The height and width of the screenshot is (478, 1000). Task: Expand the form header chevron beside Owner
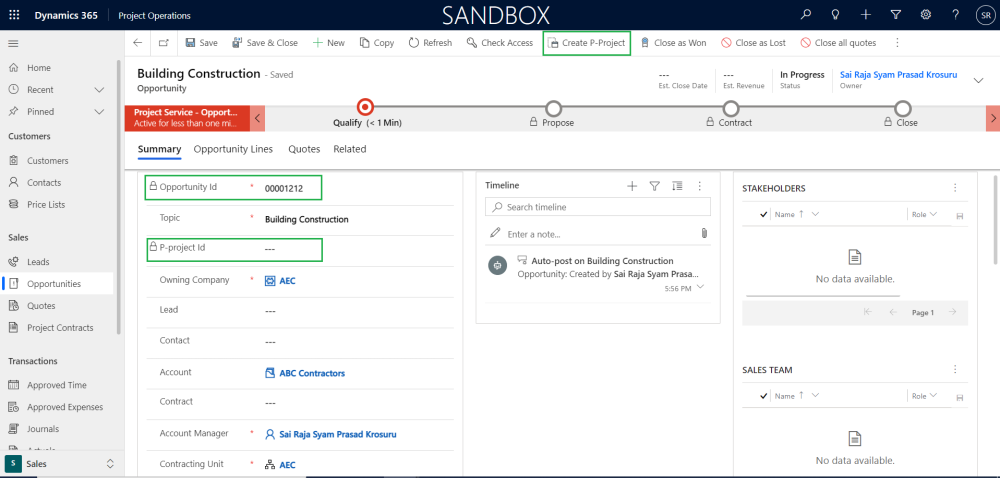pos(978,80)
